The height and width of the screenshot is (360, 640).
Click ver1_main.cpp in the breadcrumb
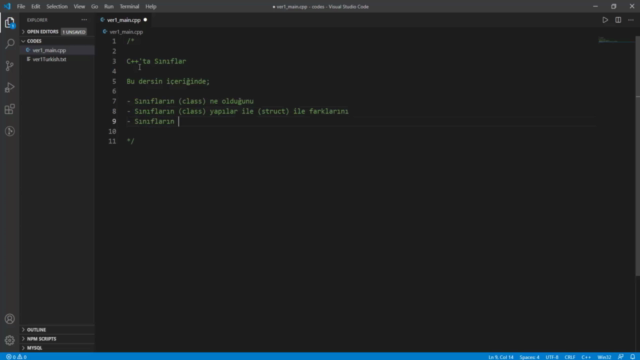tap(126, 32)
